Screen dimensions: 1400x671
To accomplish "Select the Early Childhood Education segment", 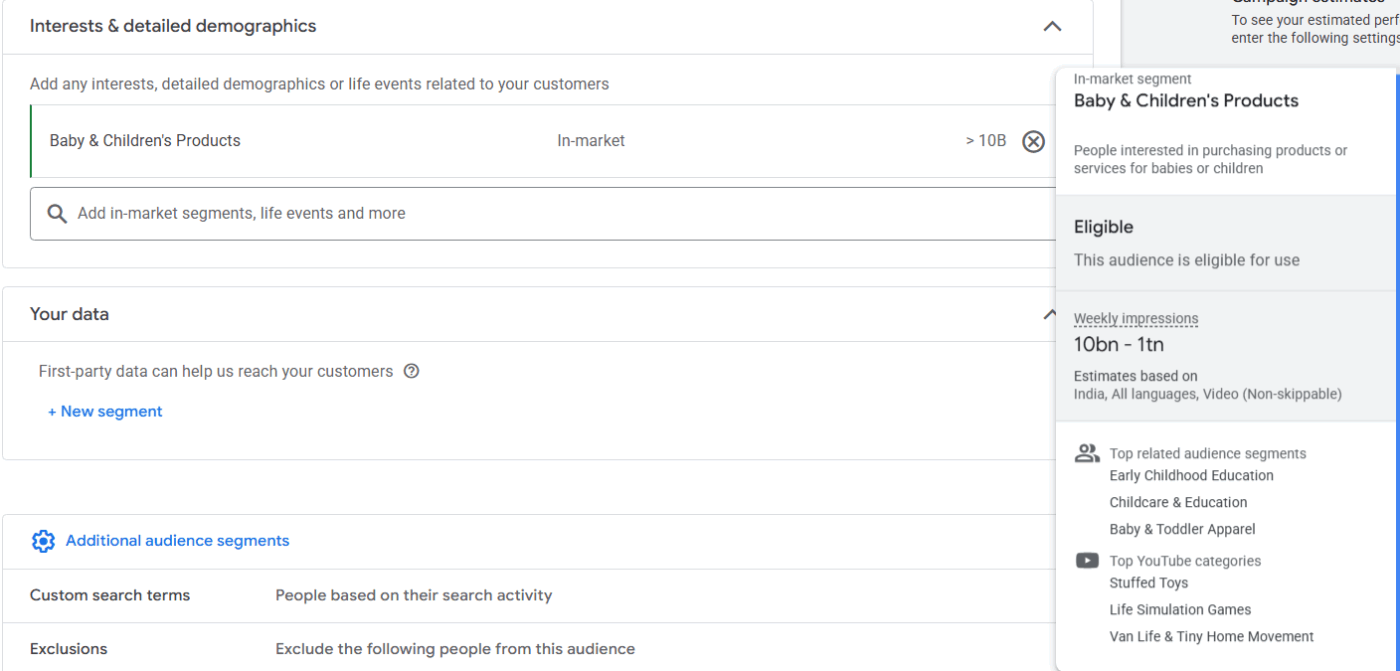I will click(1192, 475).
